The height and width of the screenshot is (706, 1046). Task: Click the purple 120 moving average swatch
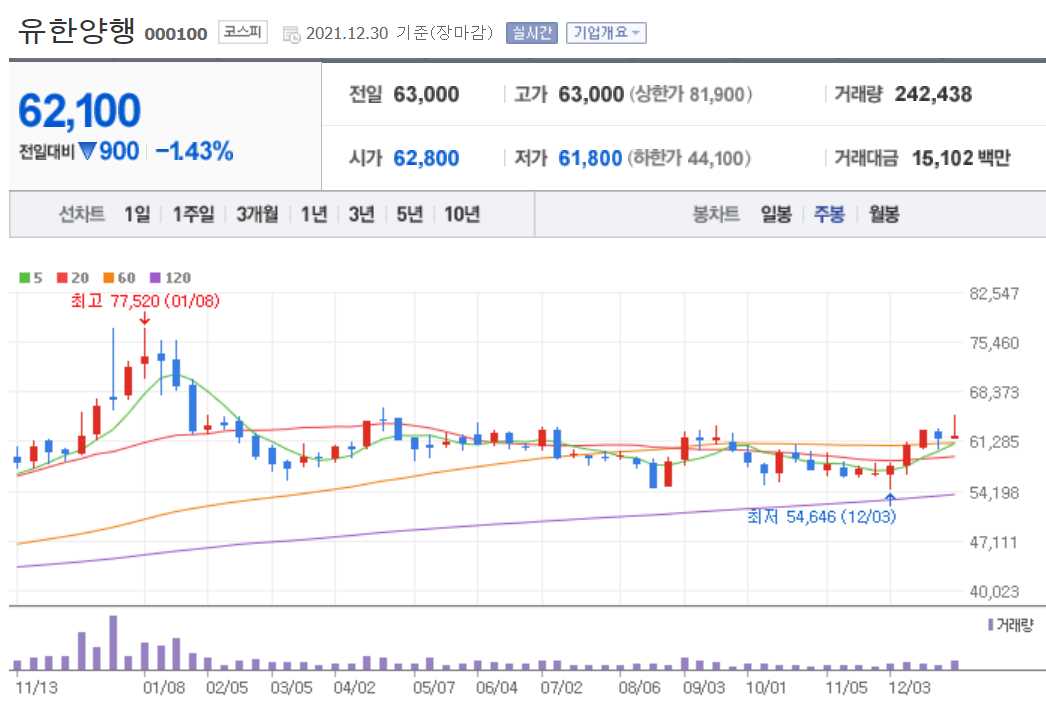coord(155,278)
